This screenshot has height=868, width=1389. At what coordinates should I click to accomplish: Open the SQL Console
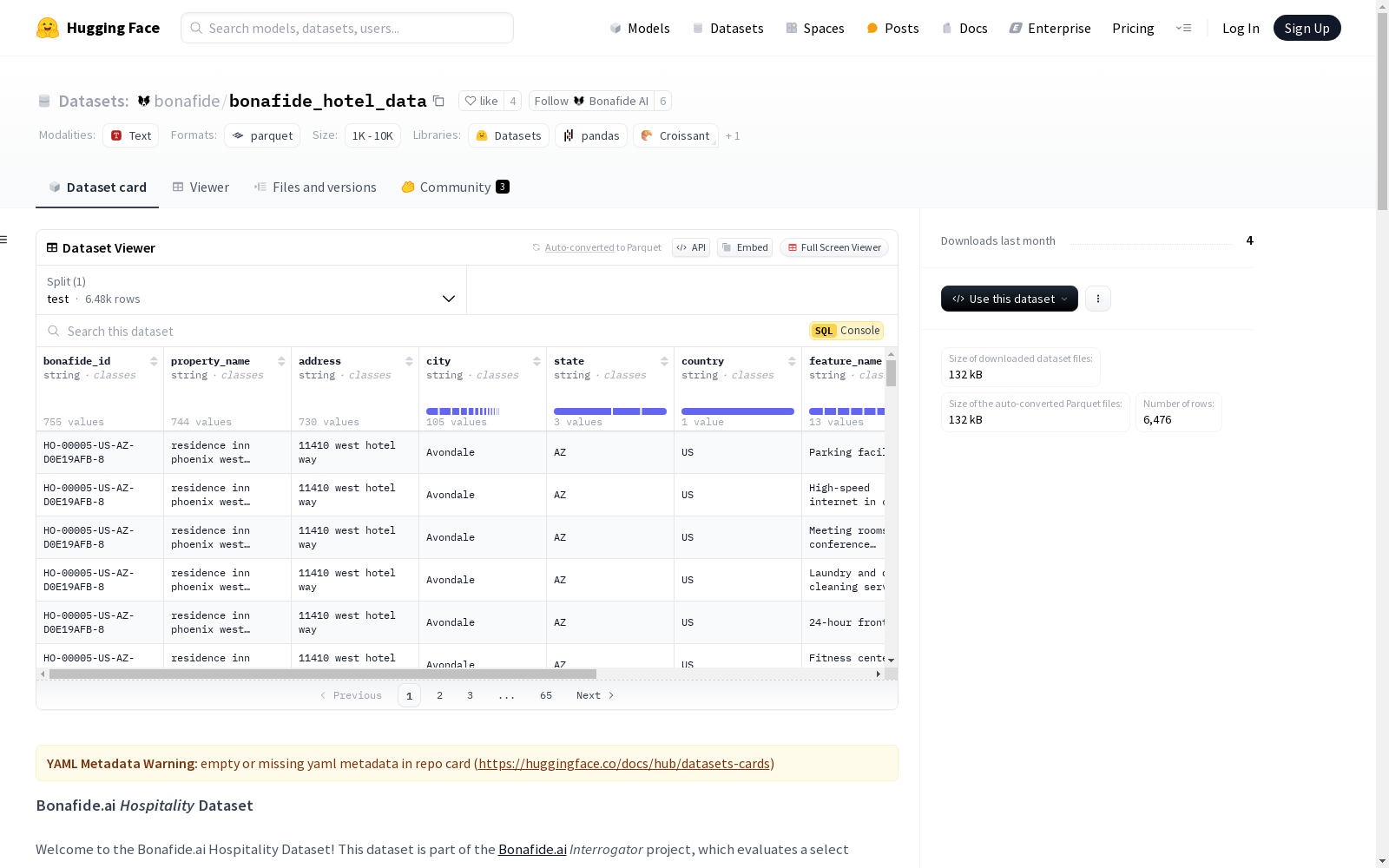tap(846, 331)
